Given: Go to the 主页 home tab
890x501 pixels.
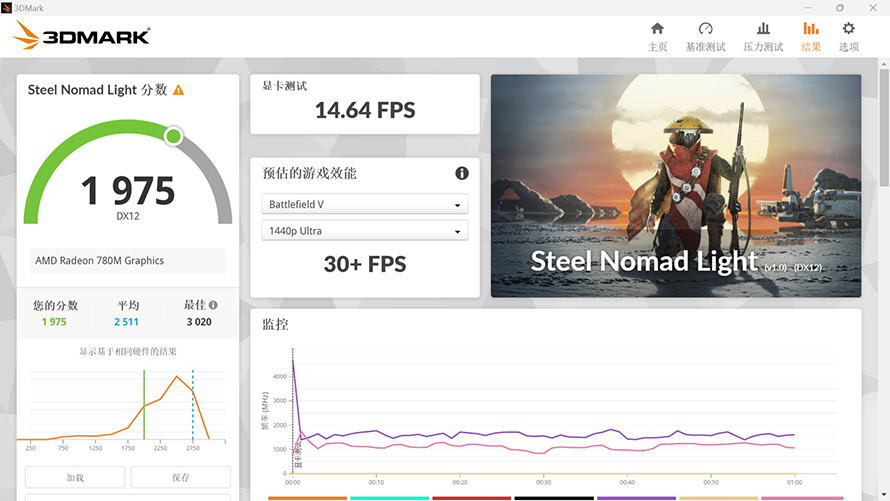Looking at the screenshot, I should pyautogui.click(x=657, y=37).
